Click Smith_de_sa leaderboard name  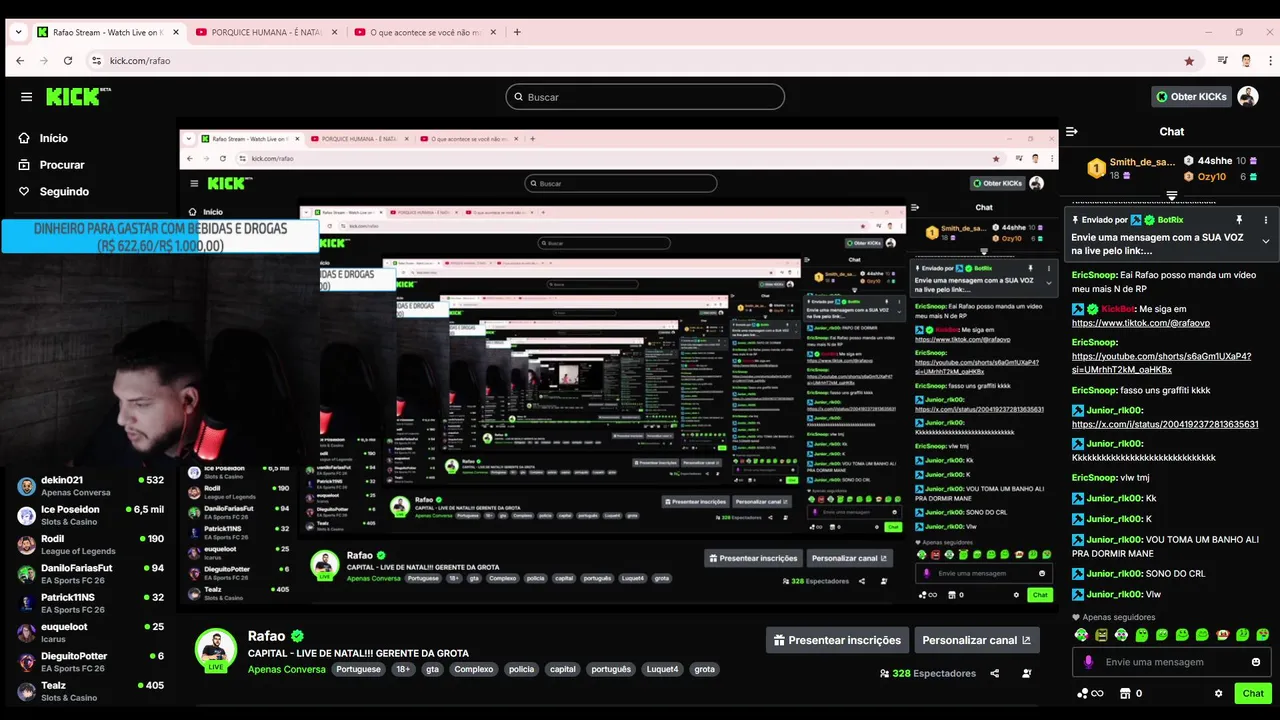coord(1142,162)
